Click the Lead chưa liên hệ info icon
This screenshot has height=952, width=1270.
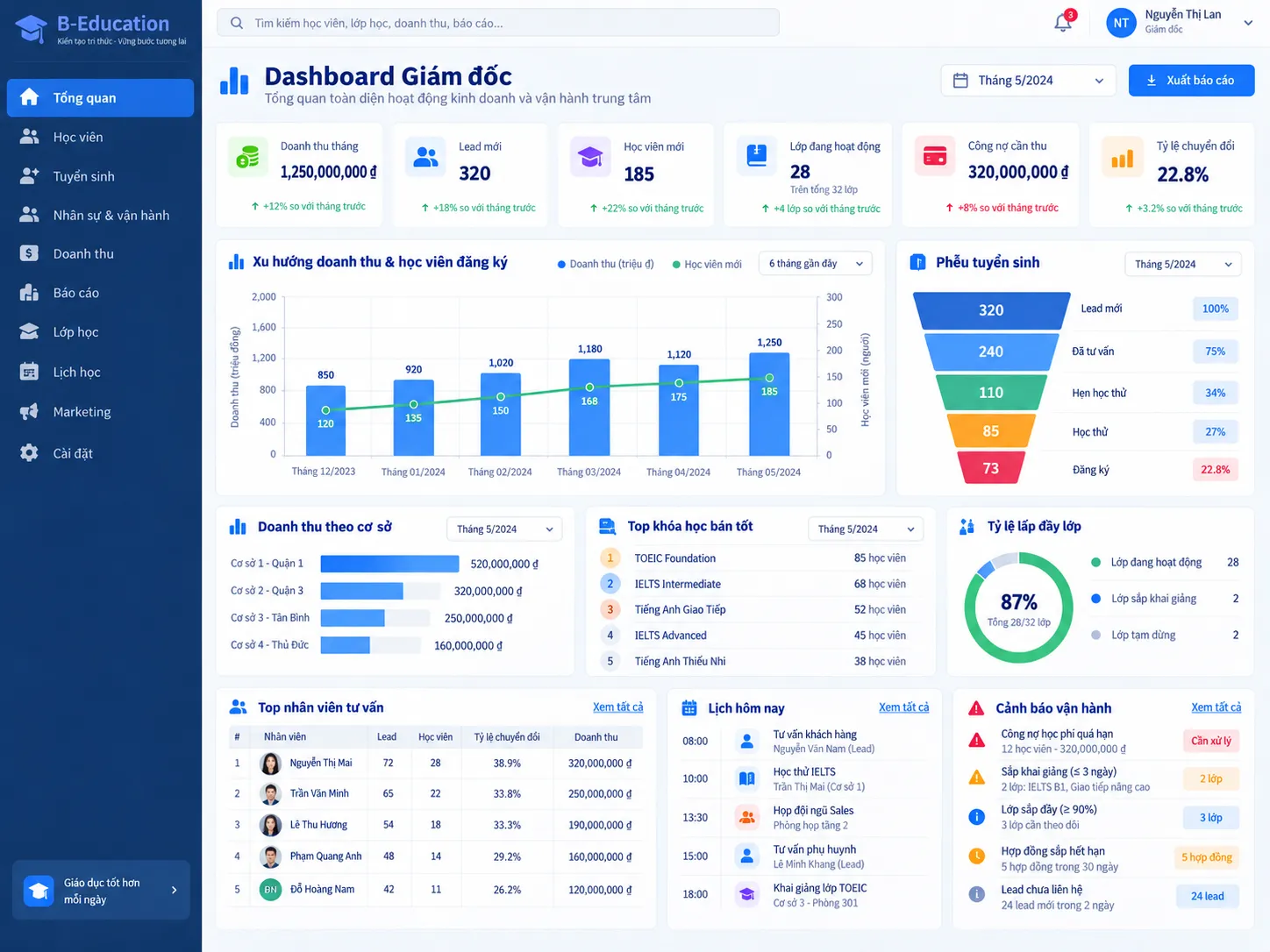(x=976, y=894)
